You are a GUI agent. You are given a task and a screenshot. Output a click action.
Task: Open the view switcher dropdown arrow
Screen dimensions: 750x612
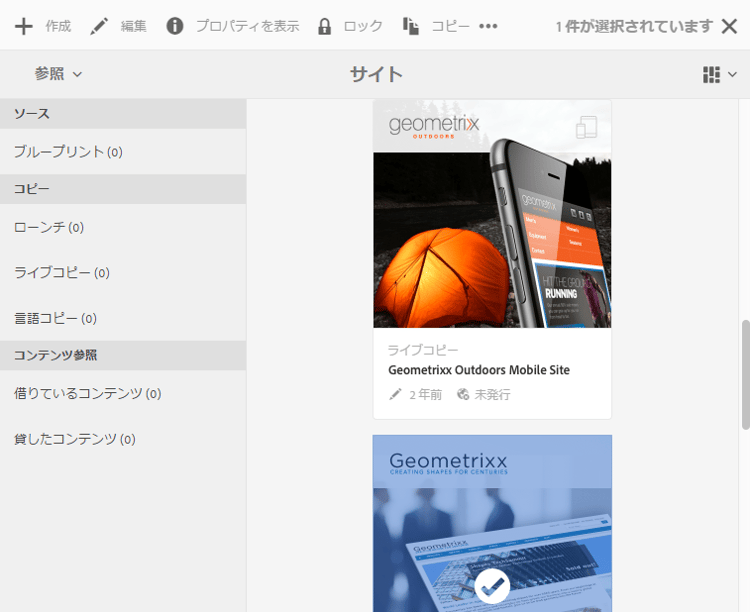pos(732,75)
